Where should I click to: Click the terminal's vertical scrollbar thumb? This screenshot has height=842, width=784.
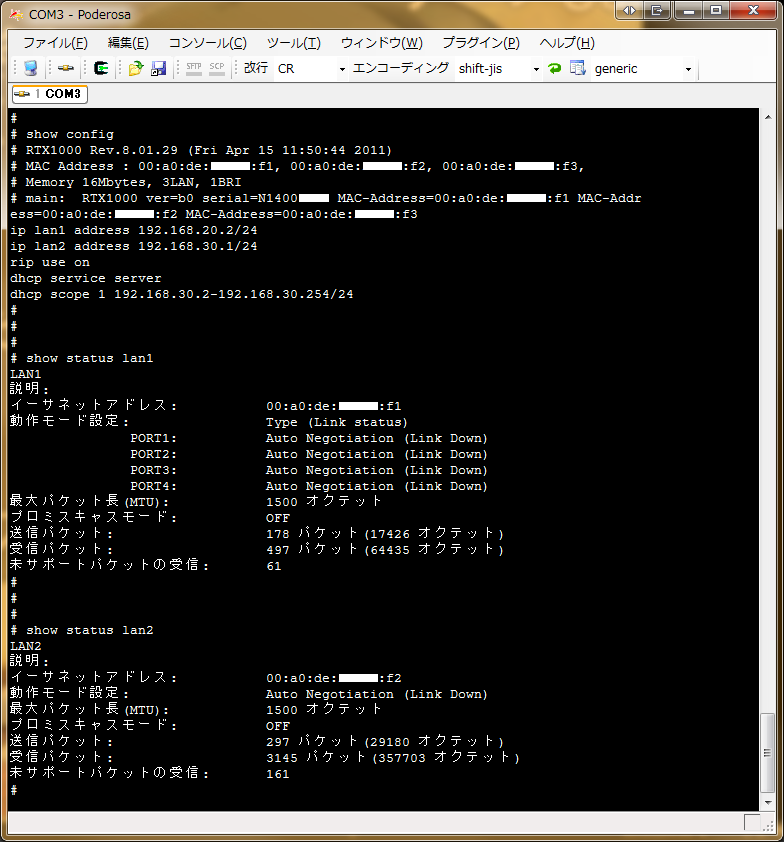pos(767,752)
